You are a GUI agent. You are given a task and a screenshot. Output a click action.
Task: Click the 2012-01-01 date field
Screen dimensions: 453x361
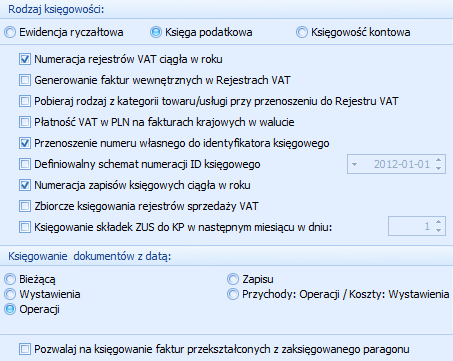pos(396,164)
